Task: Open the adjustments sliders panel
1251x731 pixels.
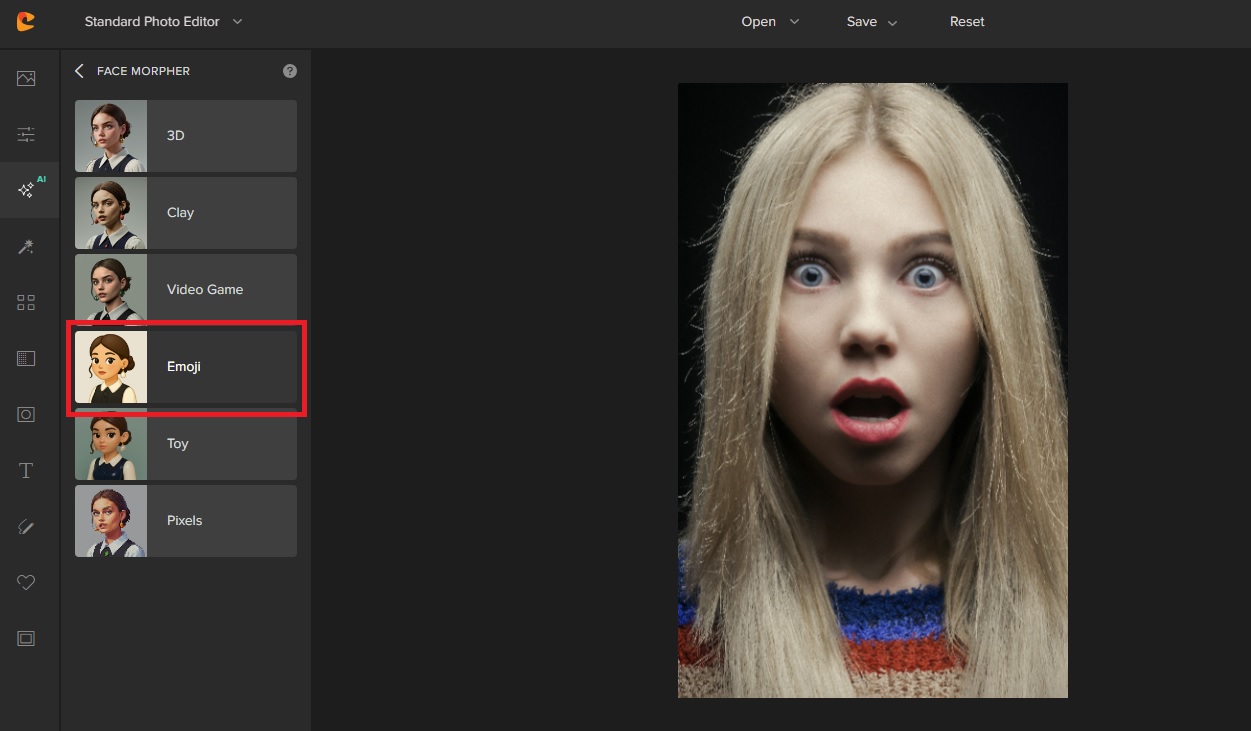Action: [x=26, y=134]
